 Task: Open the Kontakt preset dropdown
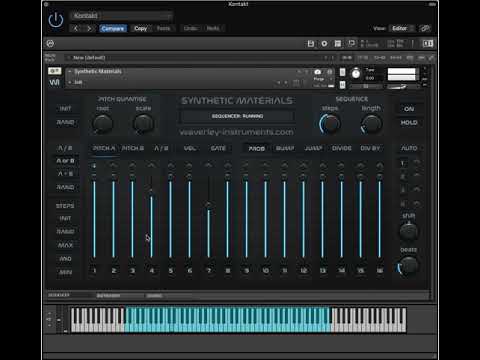pos(121,16)
